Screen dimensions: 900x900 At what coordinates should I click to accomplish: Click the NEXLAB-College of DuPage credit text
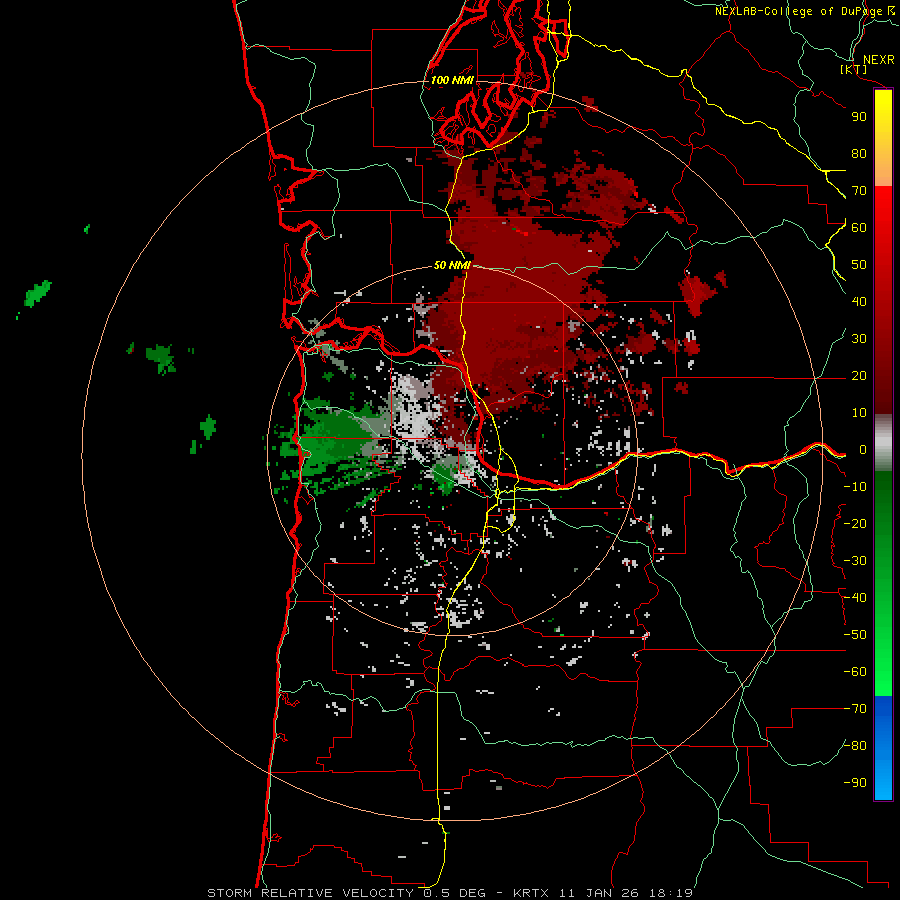798,11
